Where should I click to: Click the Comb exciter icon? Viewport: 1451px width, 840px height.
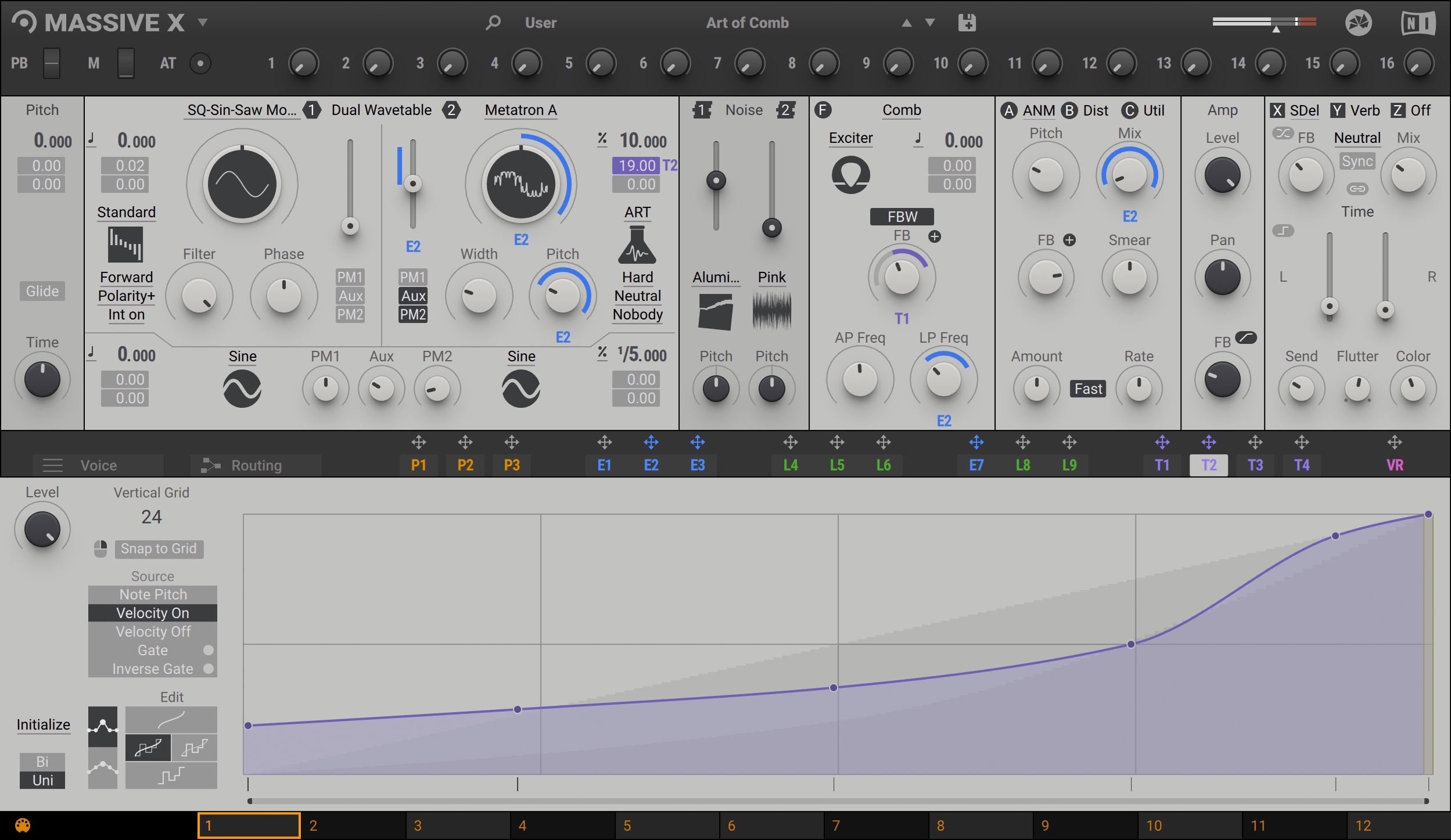point(851,175)
